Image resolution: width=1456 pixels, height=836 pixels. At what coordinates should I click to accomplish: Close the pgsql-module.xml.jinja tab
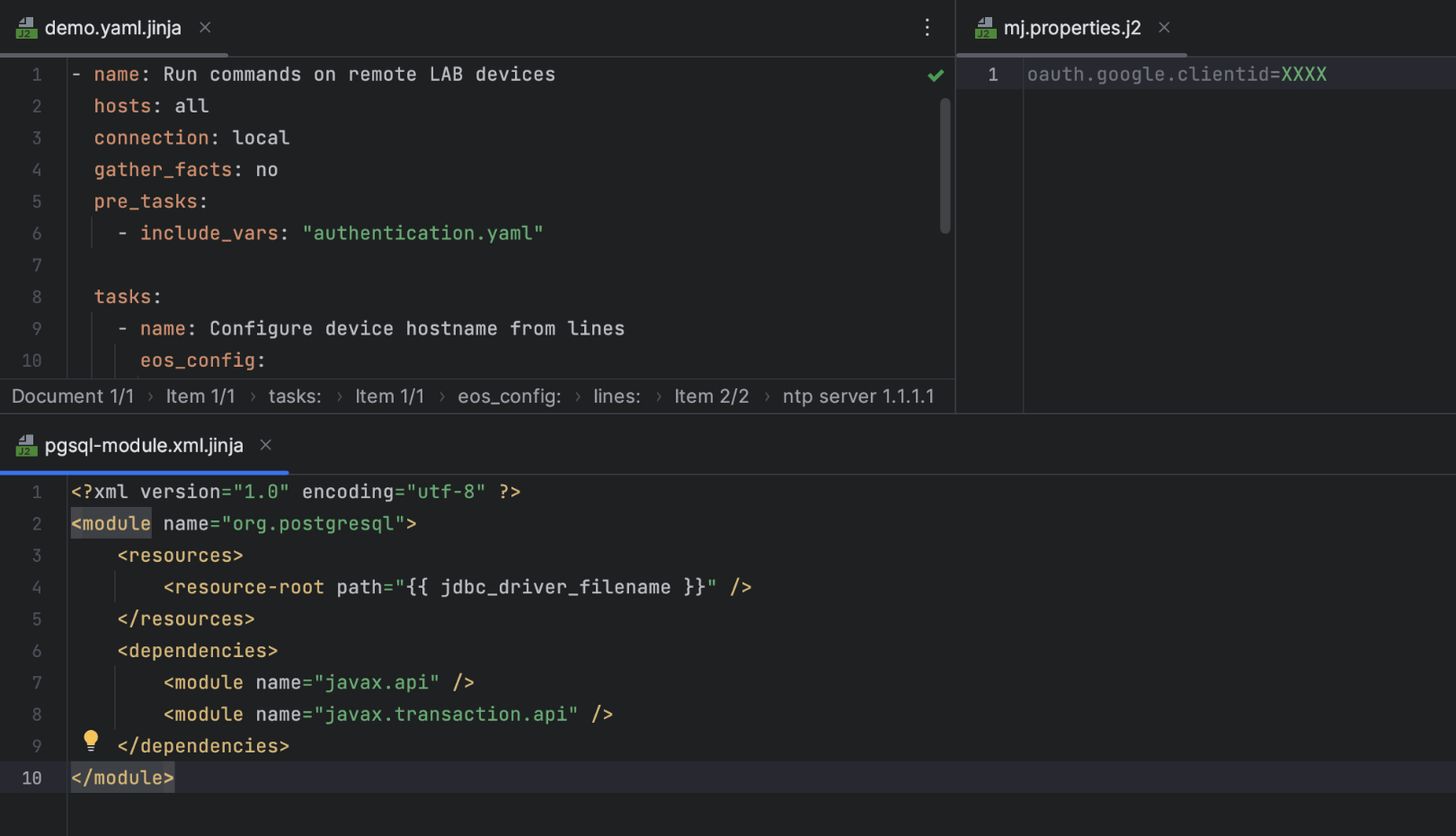pyautogui.click(x=266, y=445)
